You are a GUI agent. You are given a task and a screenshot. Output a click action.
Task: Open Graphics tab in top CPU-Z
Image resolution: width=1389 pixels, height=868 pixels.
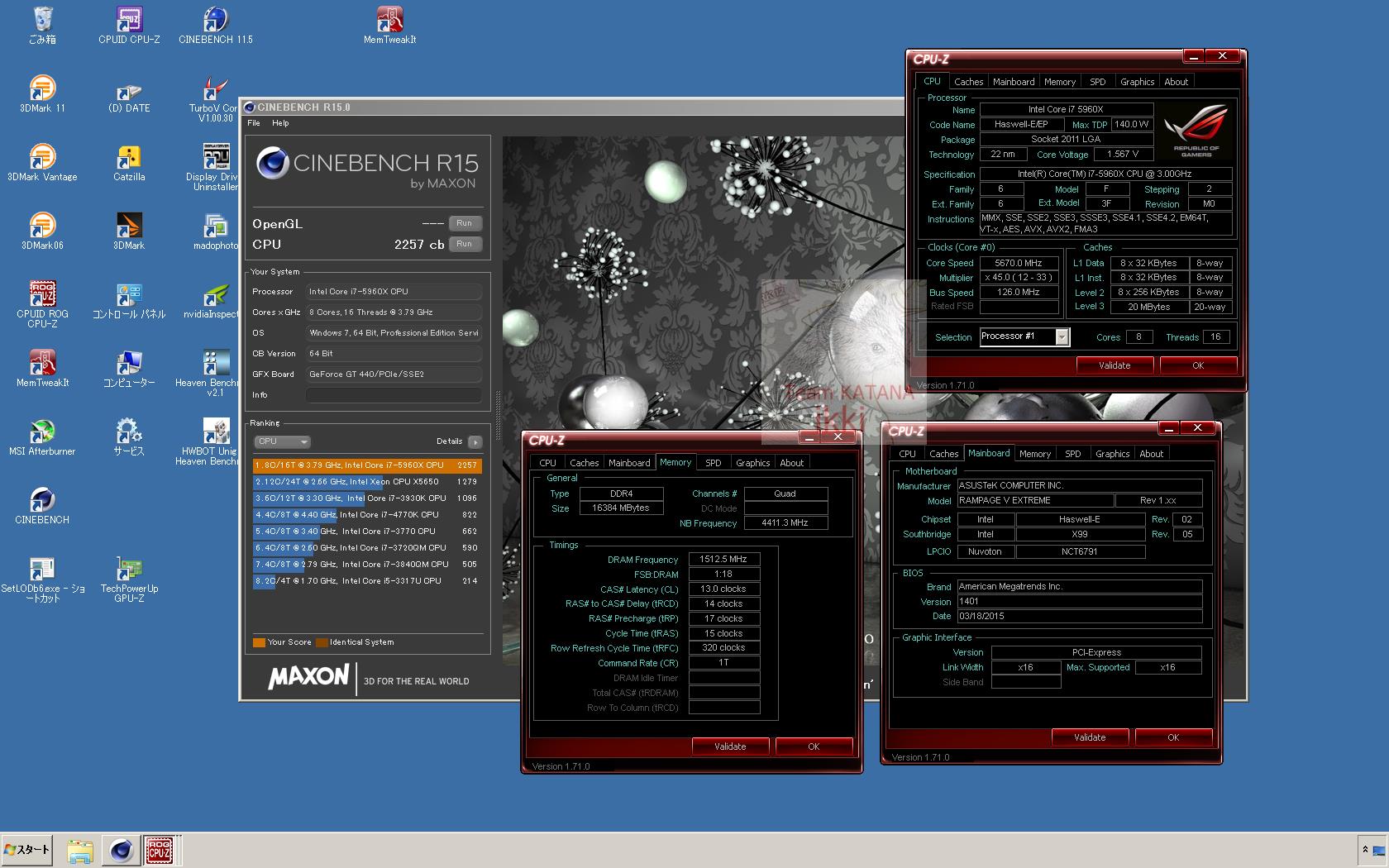[x=1137, y=82]
